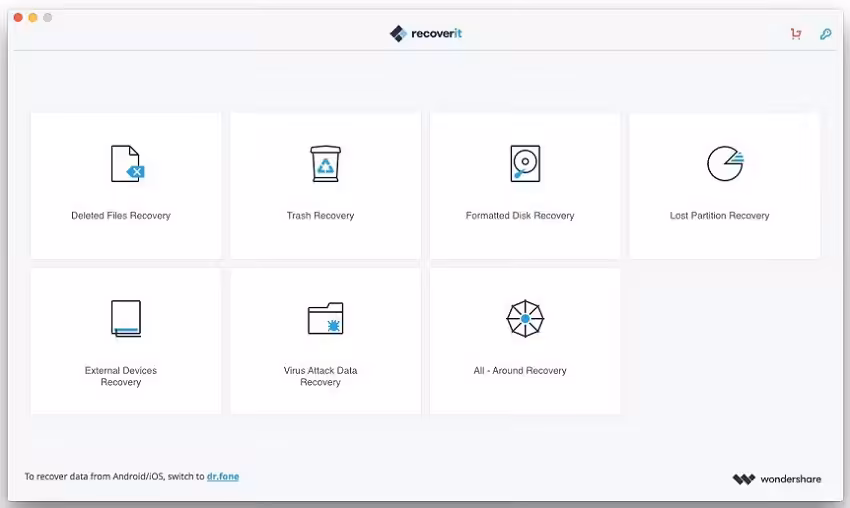This screenshot has width=850, height=508.
Task: Click the recoverit logo in title bar
Action: pyautogui.click(x=426, y=34)
